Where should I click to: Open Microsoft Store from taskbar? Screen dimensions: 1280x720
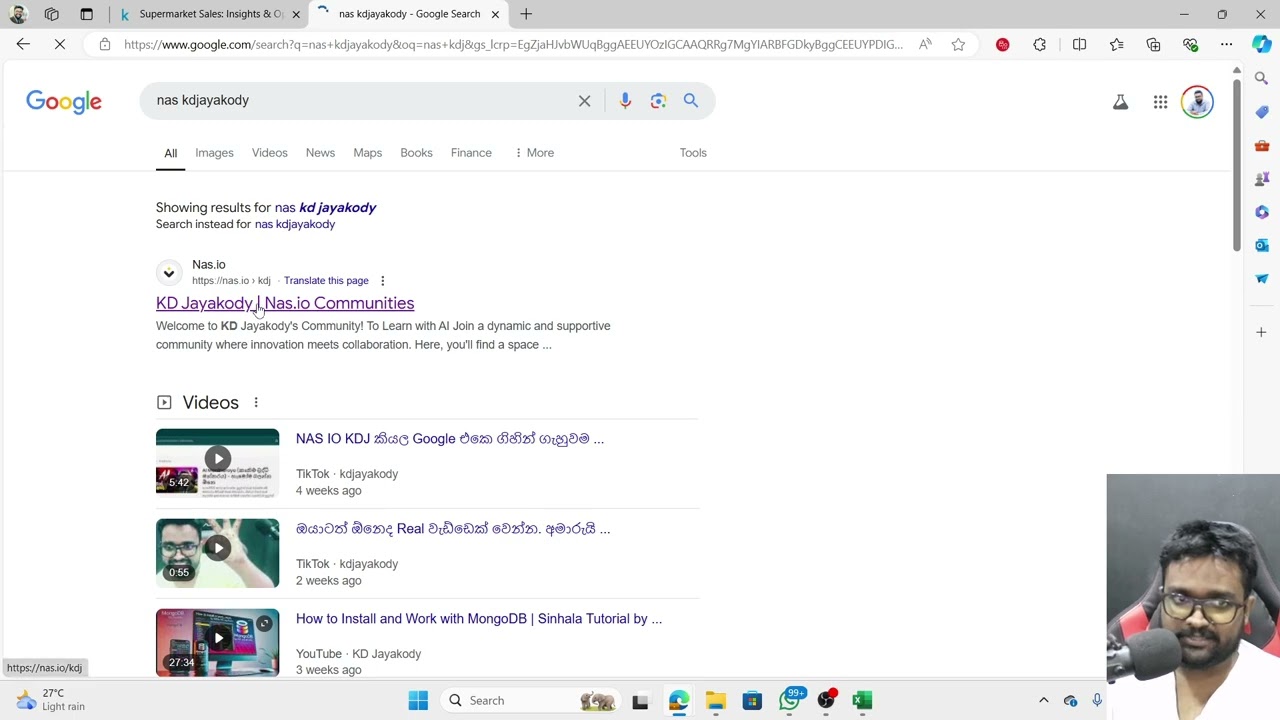click(752, 700)
